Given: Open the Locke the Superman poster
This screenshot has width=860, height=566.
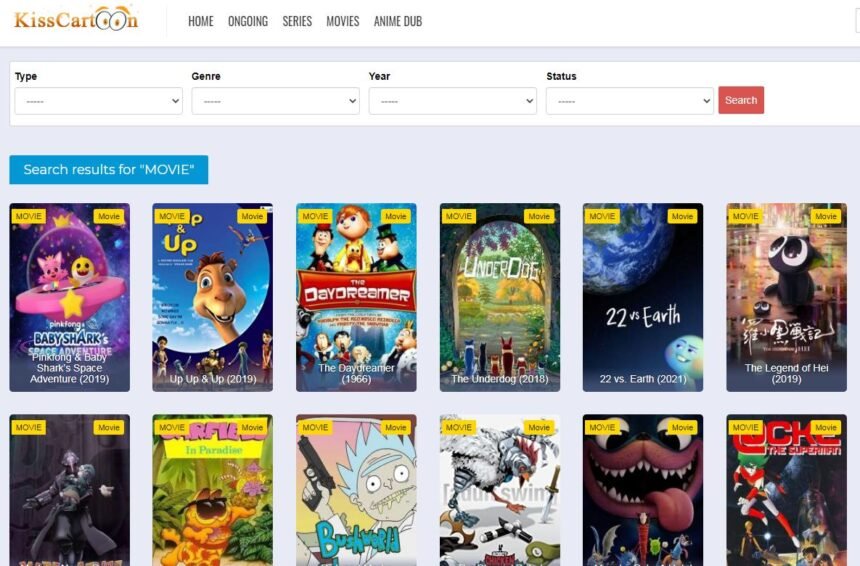Looking at the screenshot, I should point(787,490).
